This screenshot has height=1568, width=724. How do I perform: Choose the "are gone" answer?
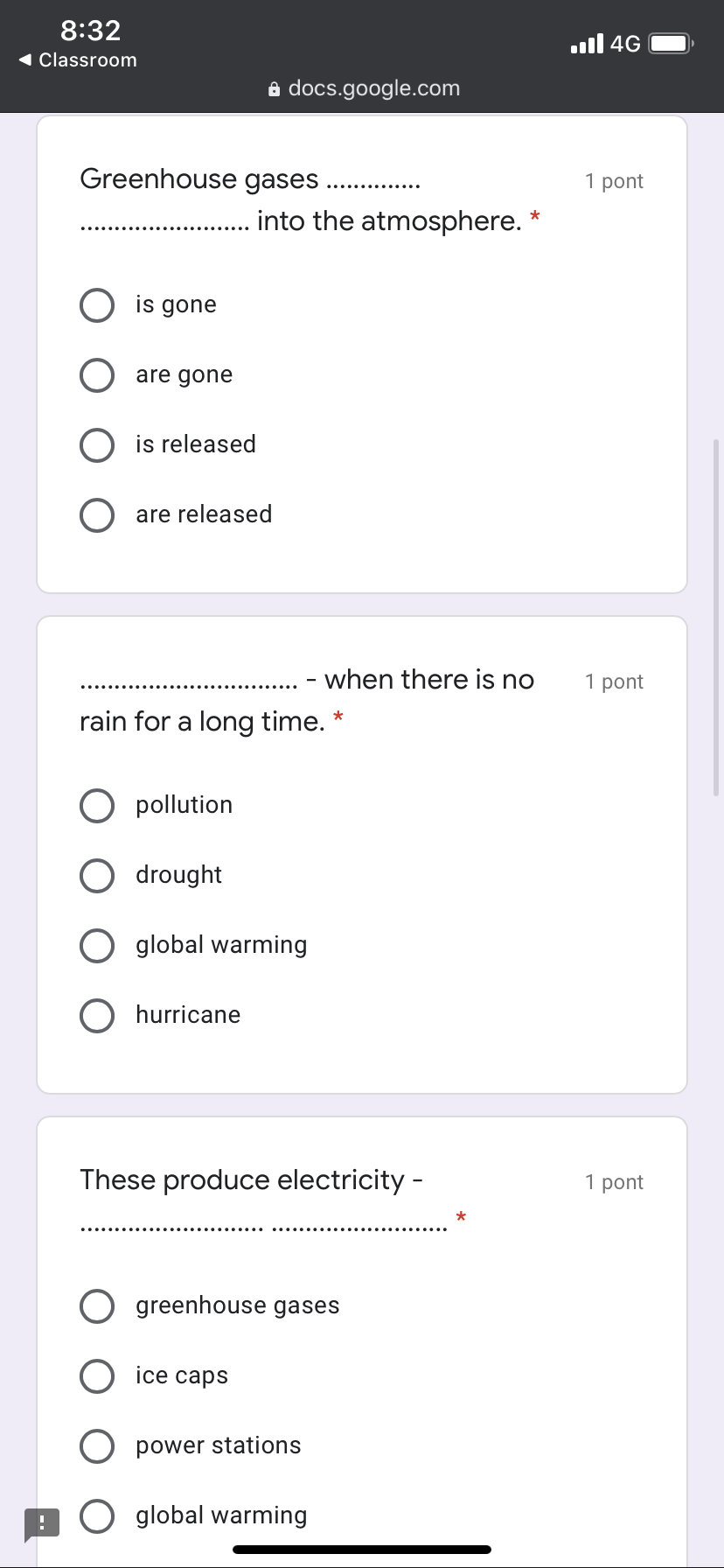[97, 375]
